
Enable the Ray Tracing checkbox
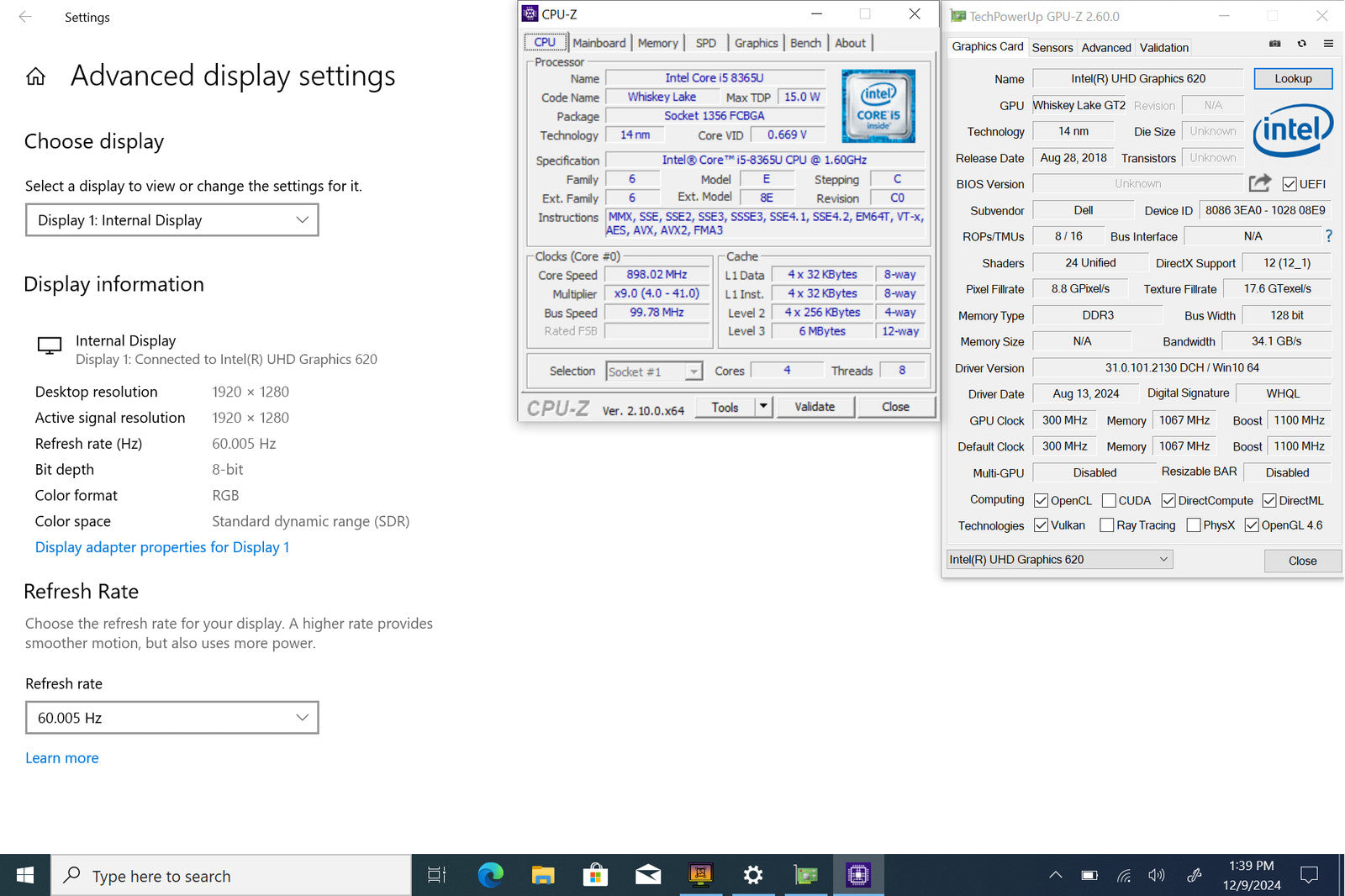[x=1107, y=525]
